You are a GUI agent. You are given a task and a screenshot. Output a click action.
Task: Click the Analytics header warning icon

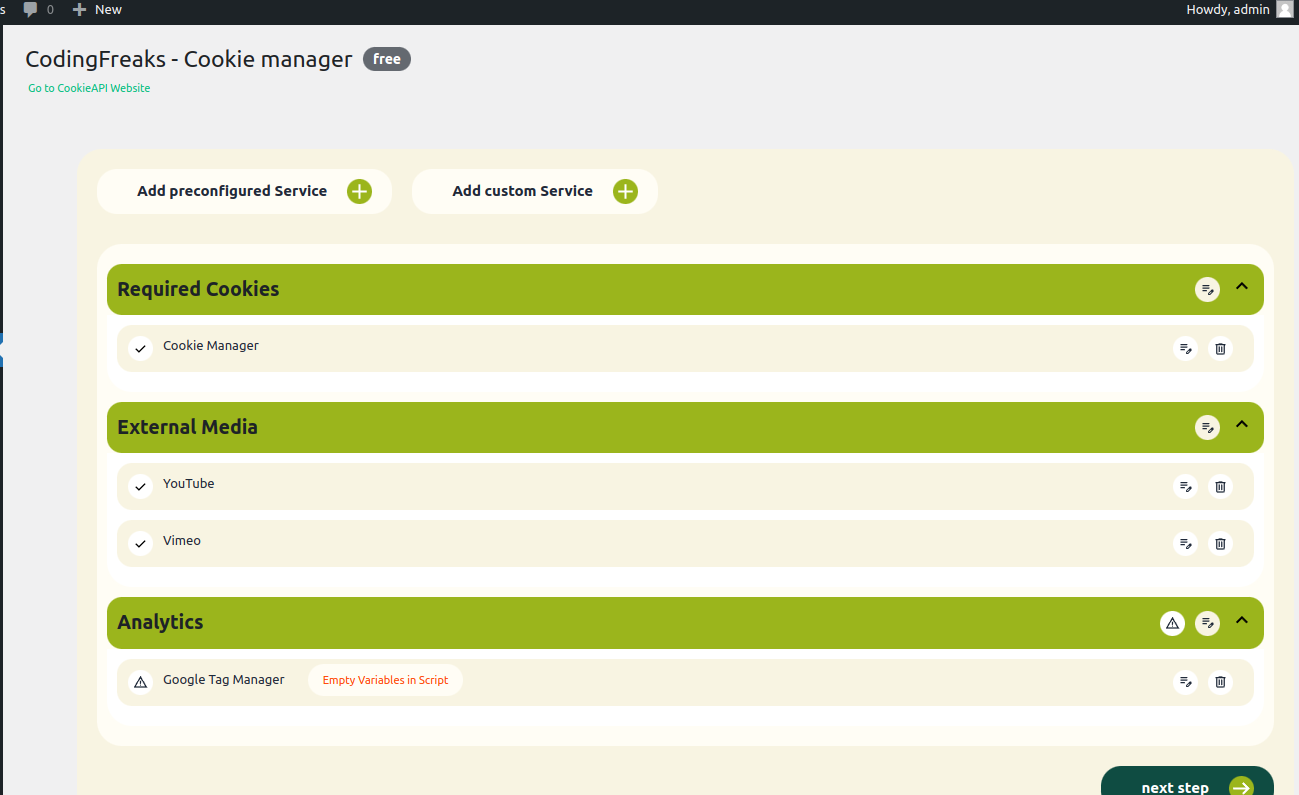tap(1173, 624)
